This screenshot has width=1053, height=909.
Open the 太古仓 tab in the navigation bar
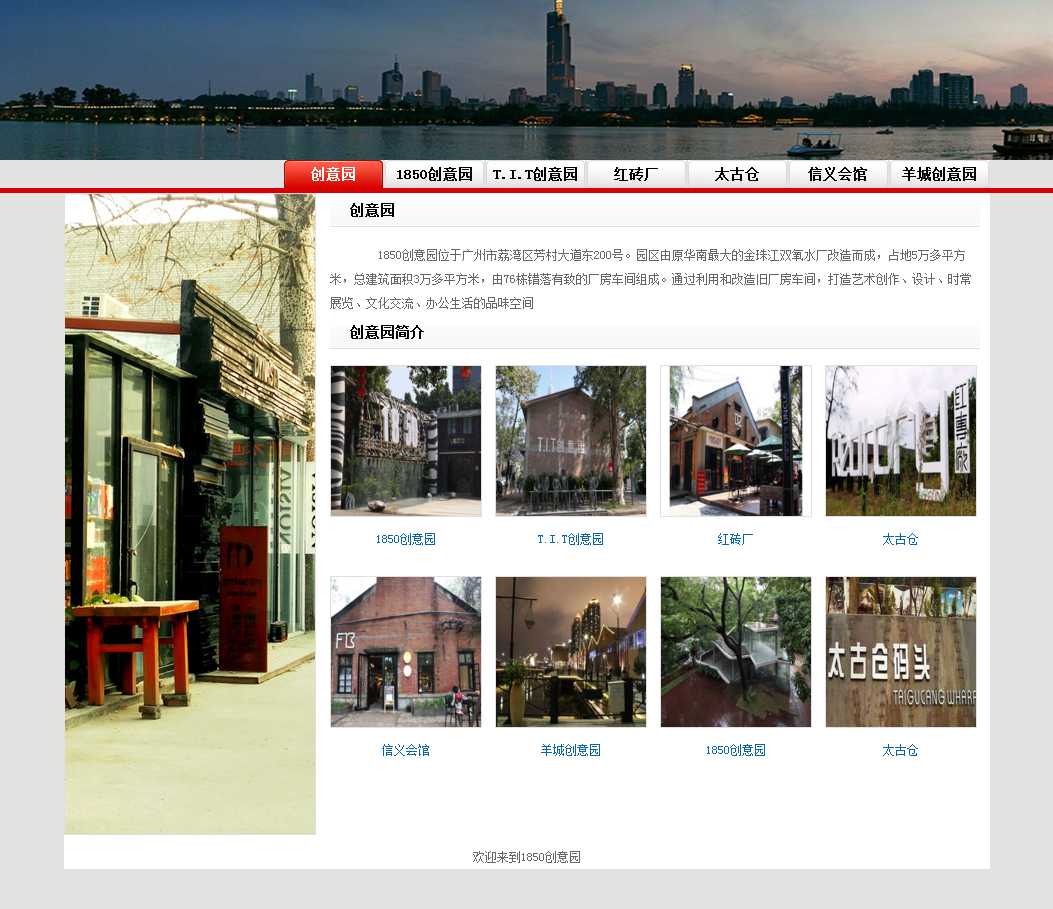click(x=737, y=174)
